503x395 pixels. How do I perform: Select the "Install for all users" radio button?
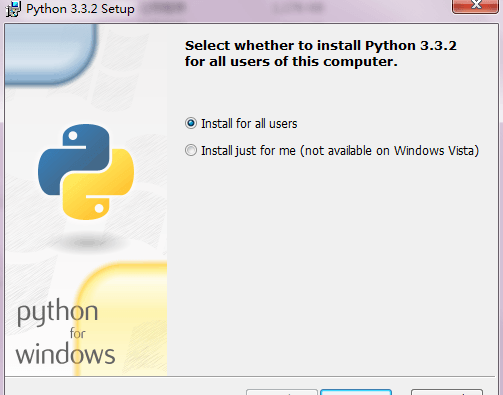(191, 123)
